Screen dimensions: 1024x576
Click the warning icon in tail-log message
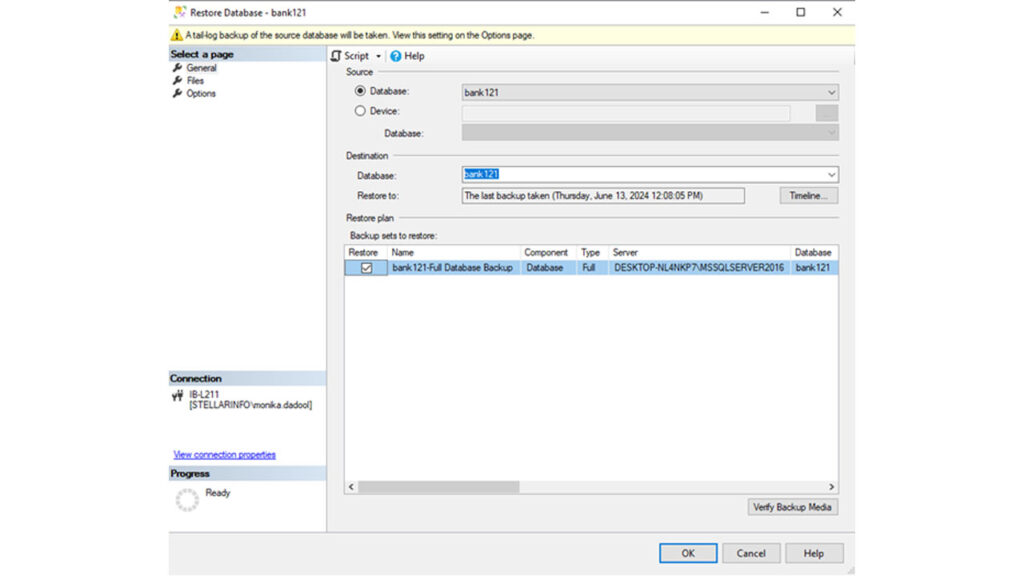point(176,35)
